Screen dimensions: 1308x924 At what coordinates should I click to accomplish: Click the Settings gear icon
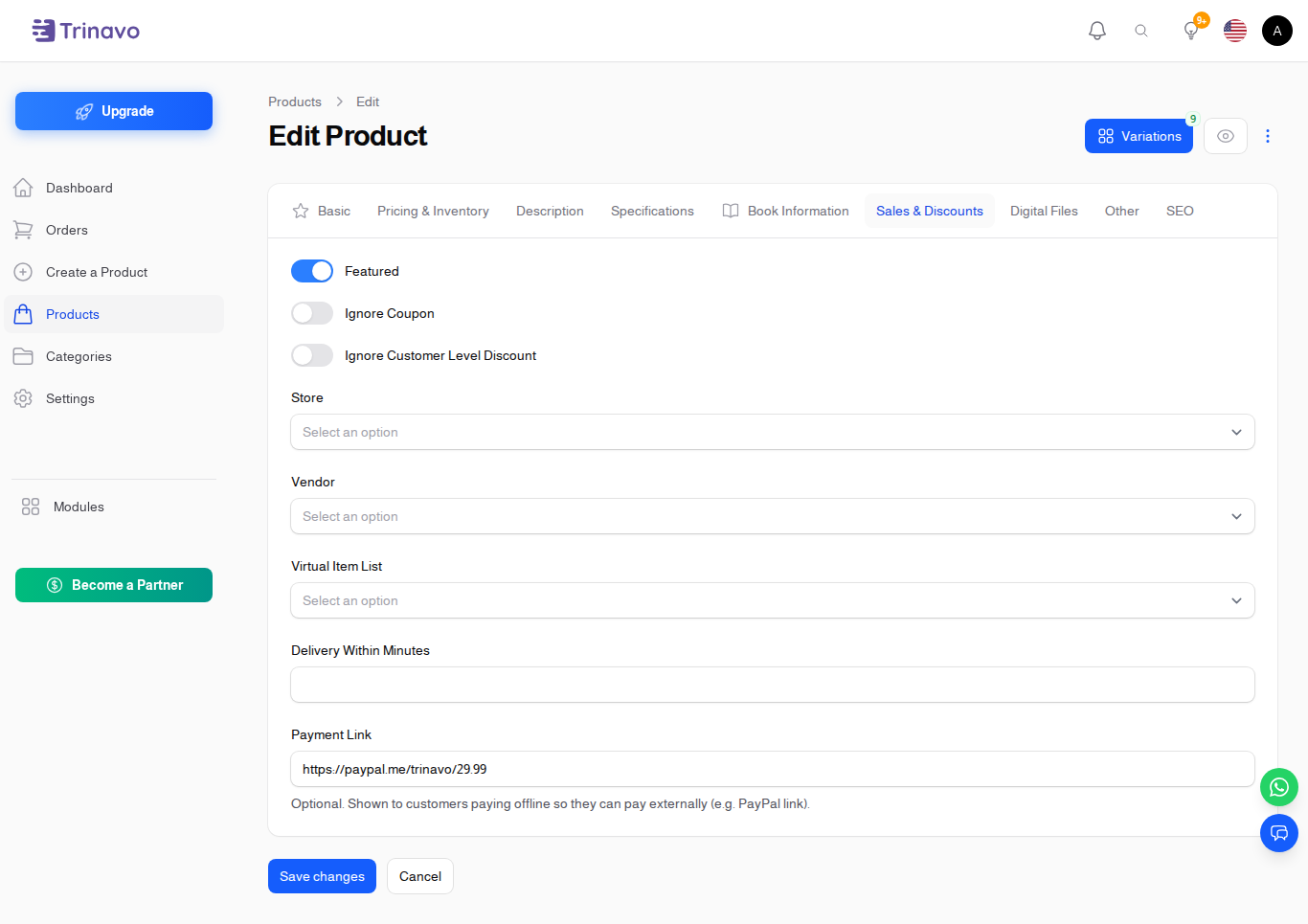(23, 398)
